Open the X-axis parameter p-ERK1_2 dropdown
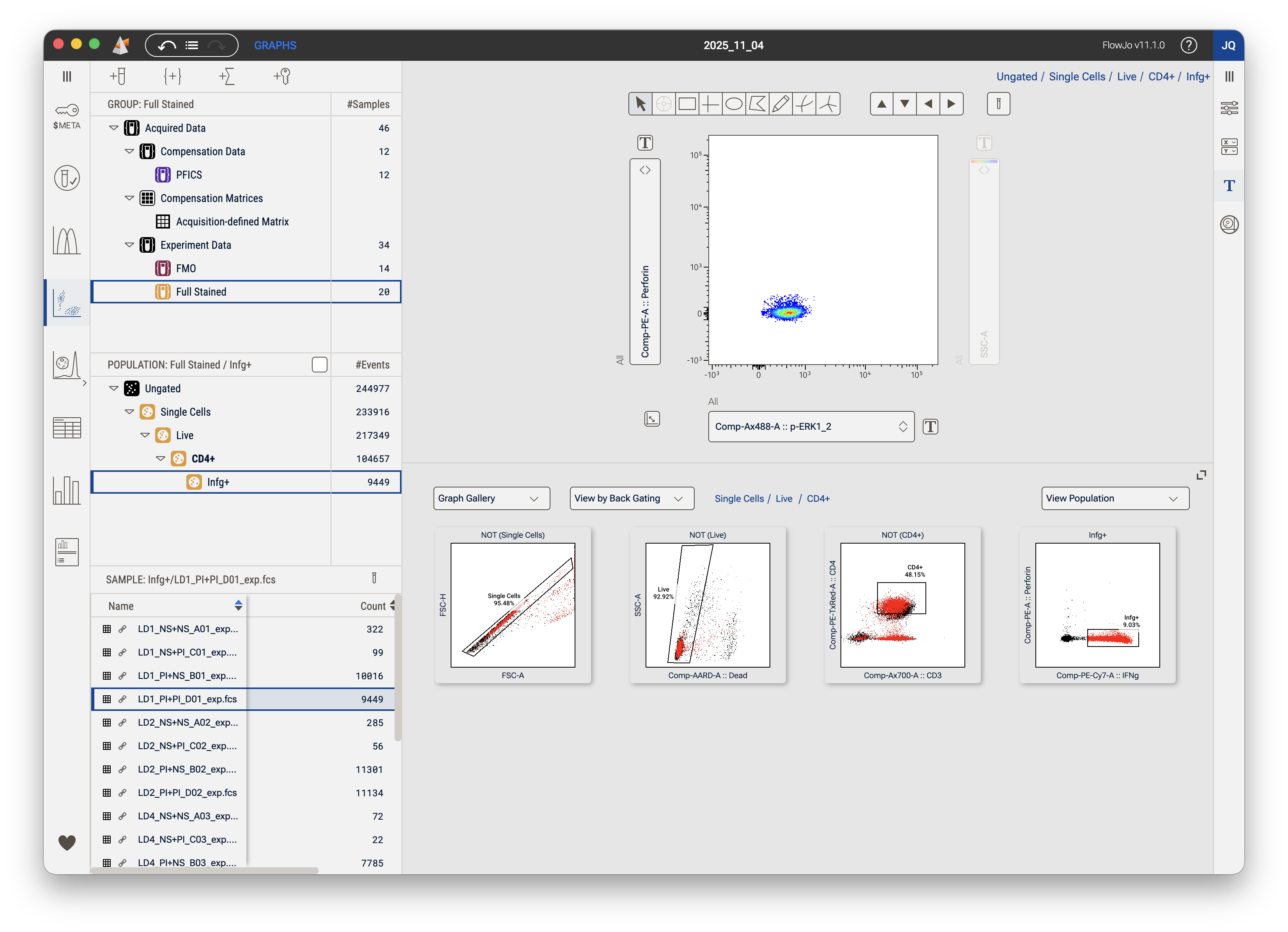The image size is (1288, 932). tap(810, 427)
